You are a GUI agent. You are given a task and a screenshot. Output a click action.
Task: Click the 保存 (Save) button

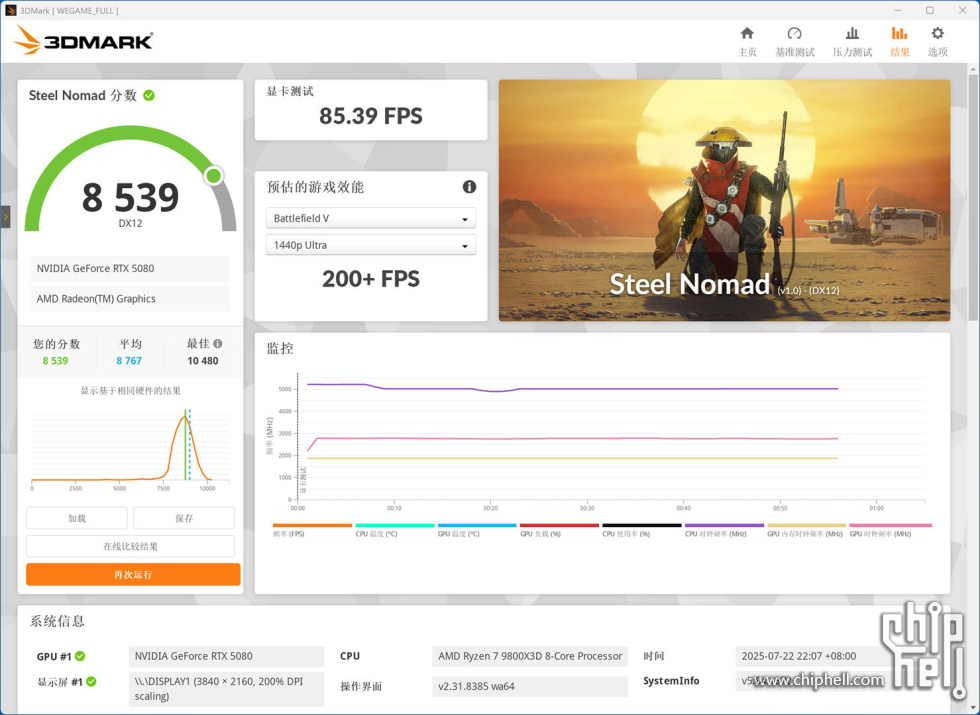tap(184, 518)
